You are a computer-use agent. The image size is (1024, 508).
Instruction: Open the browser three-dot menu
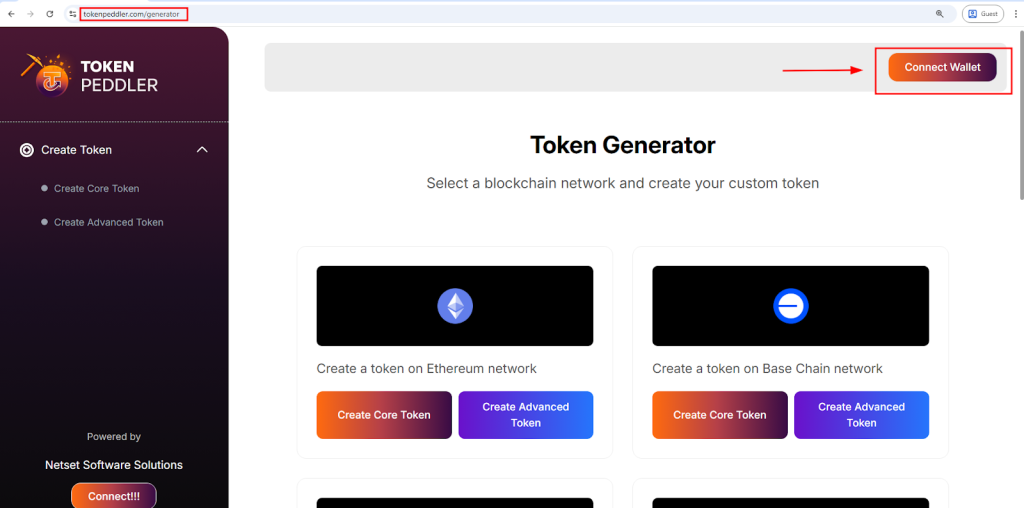coord(1015,14)
